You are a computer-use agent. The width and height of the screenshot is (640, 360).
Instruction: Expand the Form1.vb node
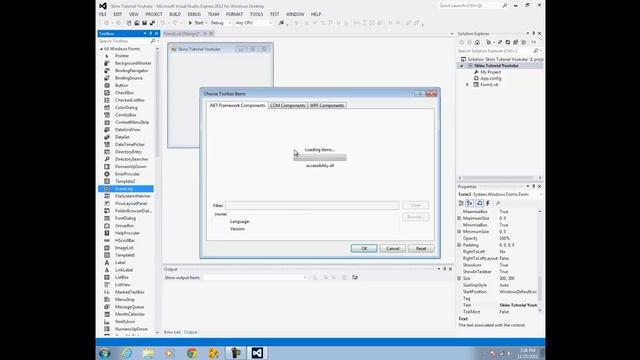coord(467,84)
